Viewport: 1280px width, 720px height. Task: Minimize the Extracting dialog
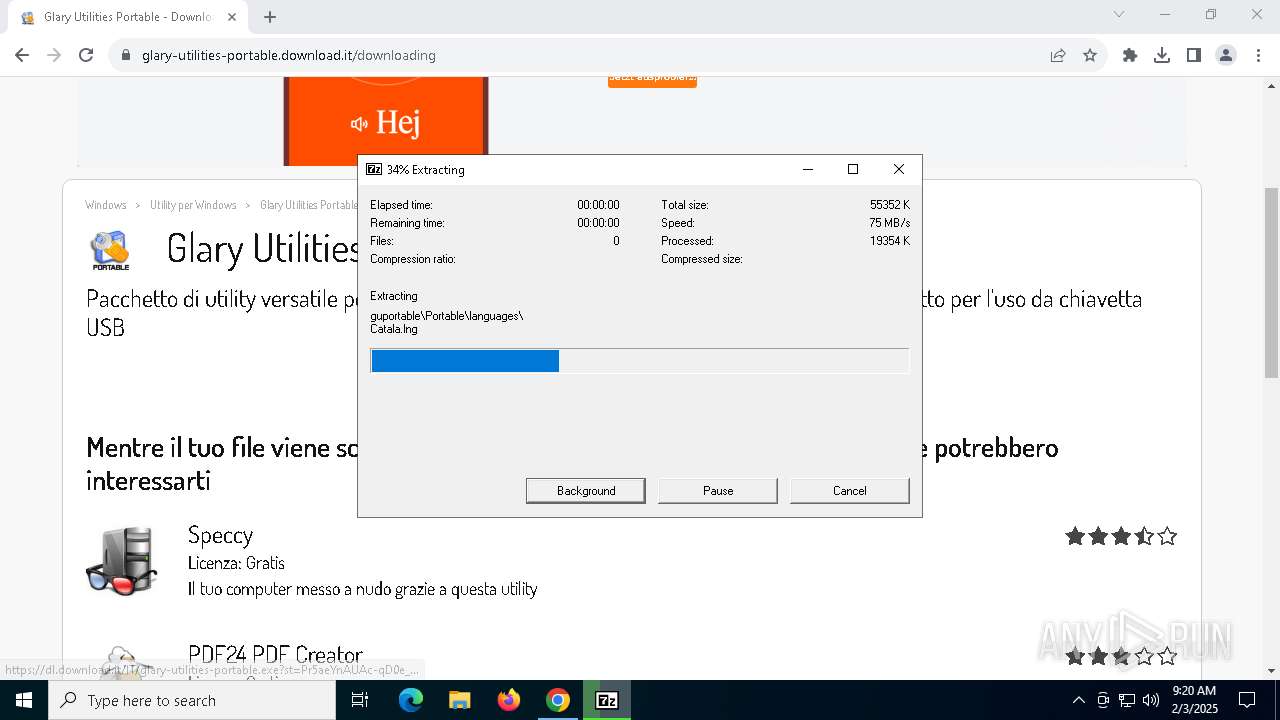[x=808, y=169]
